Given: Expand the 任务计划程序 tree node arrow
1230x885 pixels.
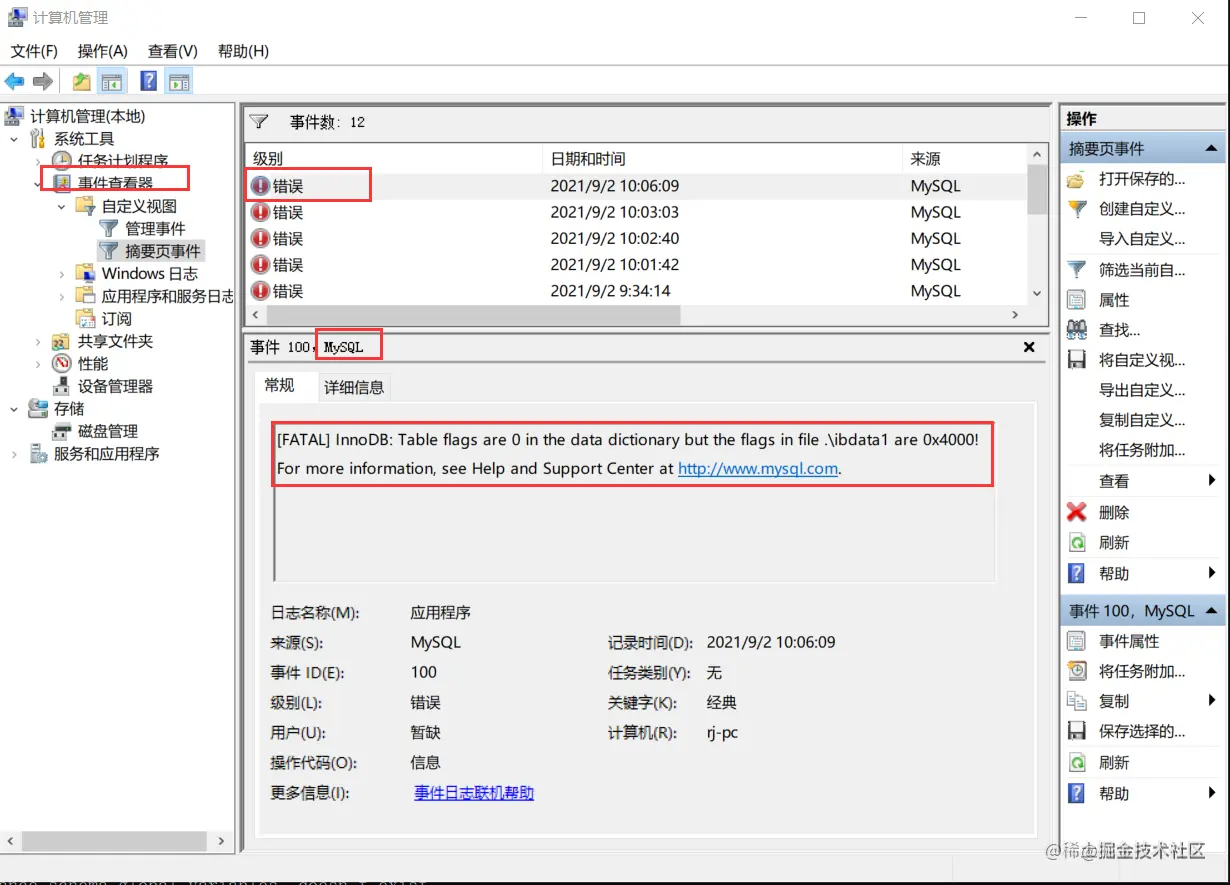Looking at the screenshot, I should point(38,161).
